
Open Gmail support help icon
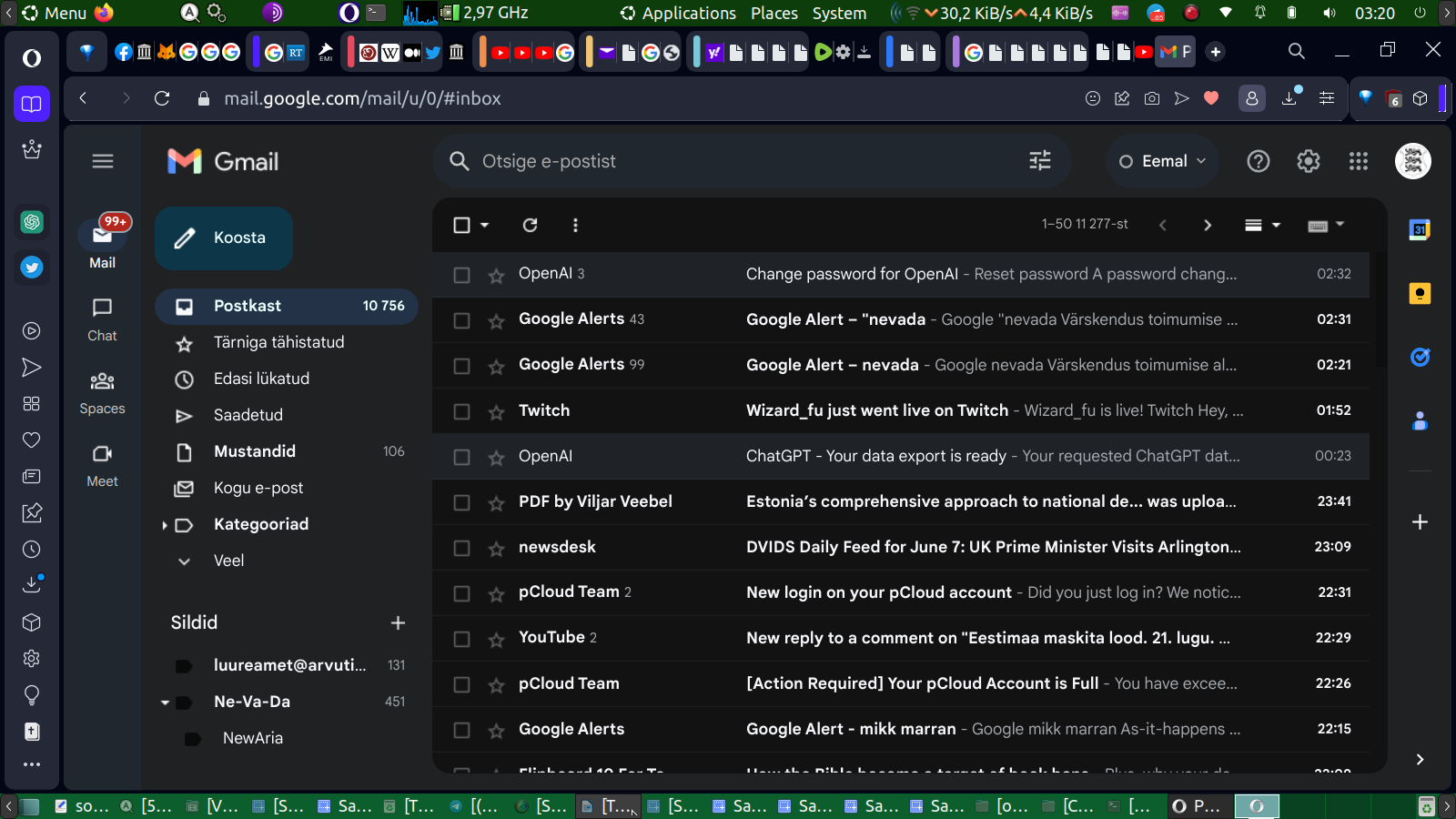pyautogui.click(x=1258, y=161)
